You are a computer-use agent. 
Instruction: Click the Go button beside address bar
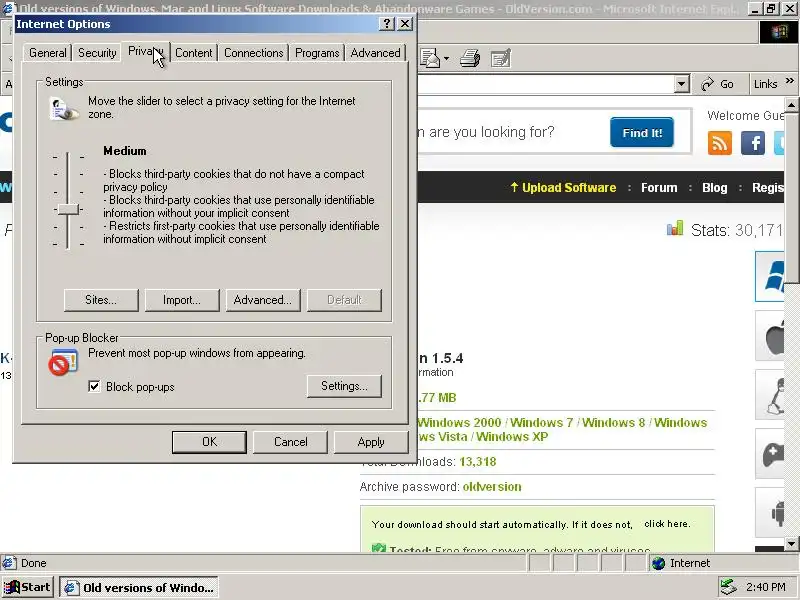(x=717, y=84)
